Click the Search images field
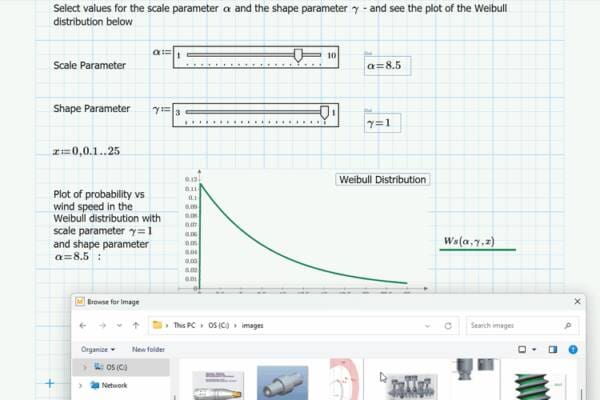 522,326
